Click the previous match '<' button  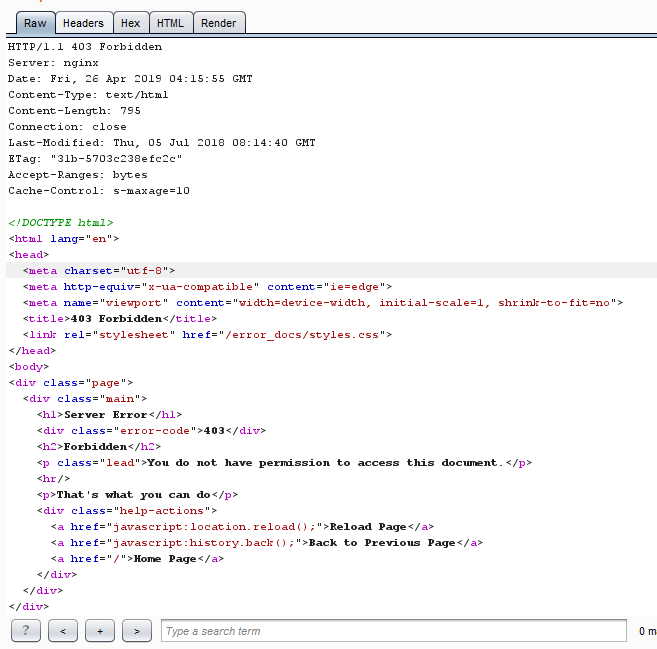pyautogui.click(x=63, y=630)
